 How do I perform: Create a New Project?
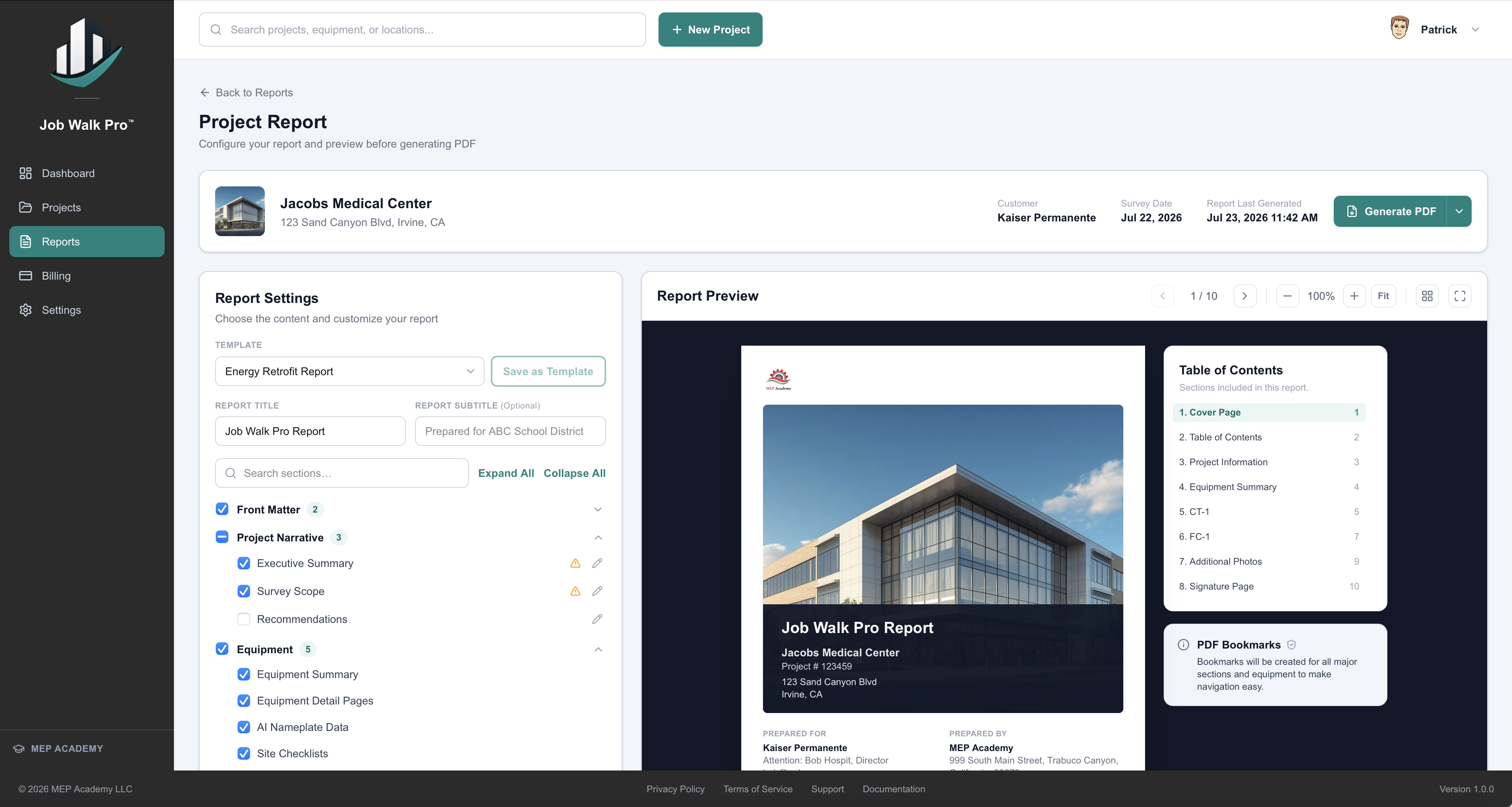click(x=710, y=30)
